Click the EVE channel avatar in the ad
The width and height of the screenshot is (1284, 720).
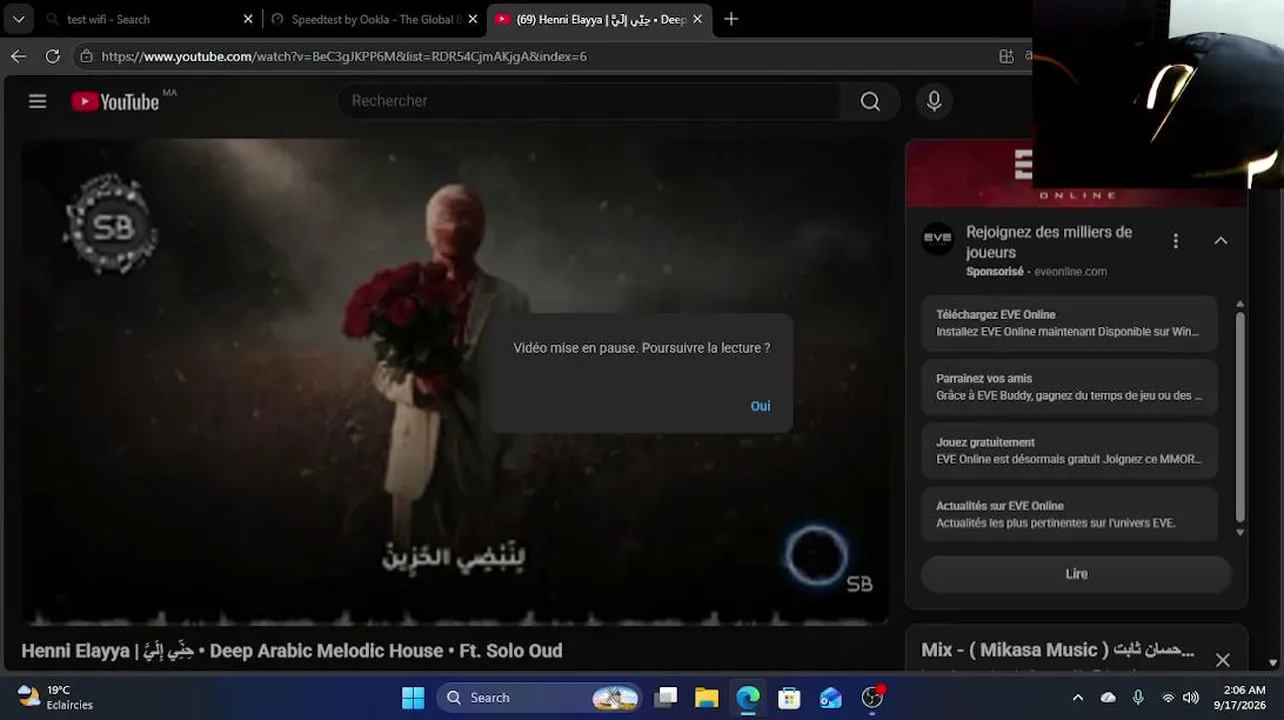tap(938, 238)
